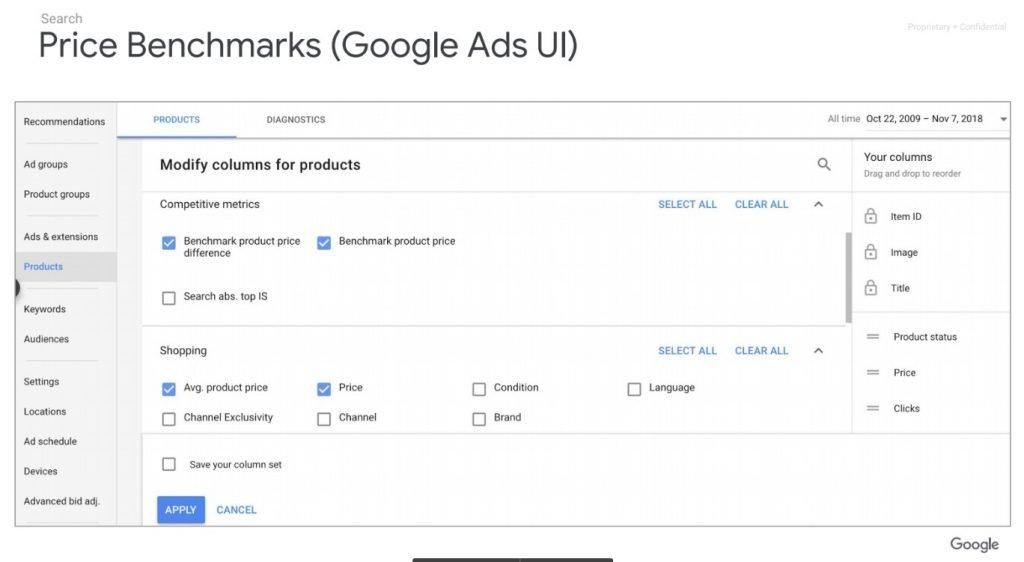Check the Save your column set box
1024x562 pixels.
pyautogui.click(x=169, y=464)
